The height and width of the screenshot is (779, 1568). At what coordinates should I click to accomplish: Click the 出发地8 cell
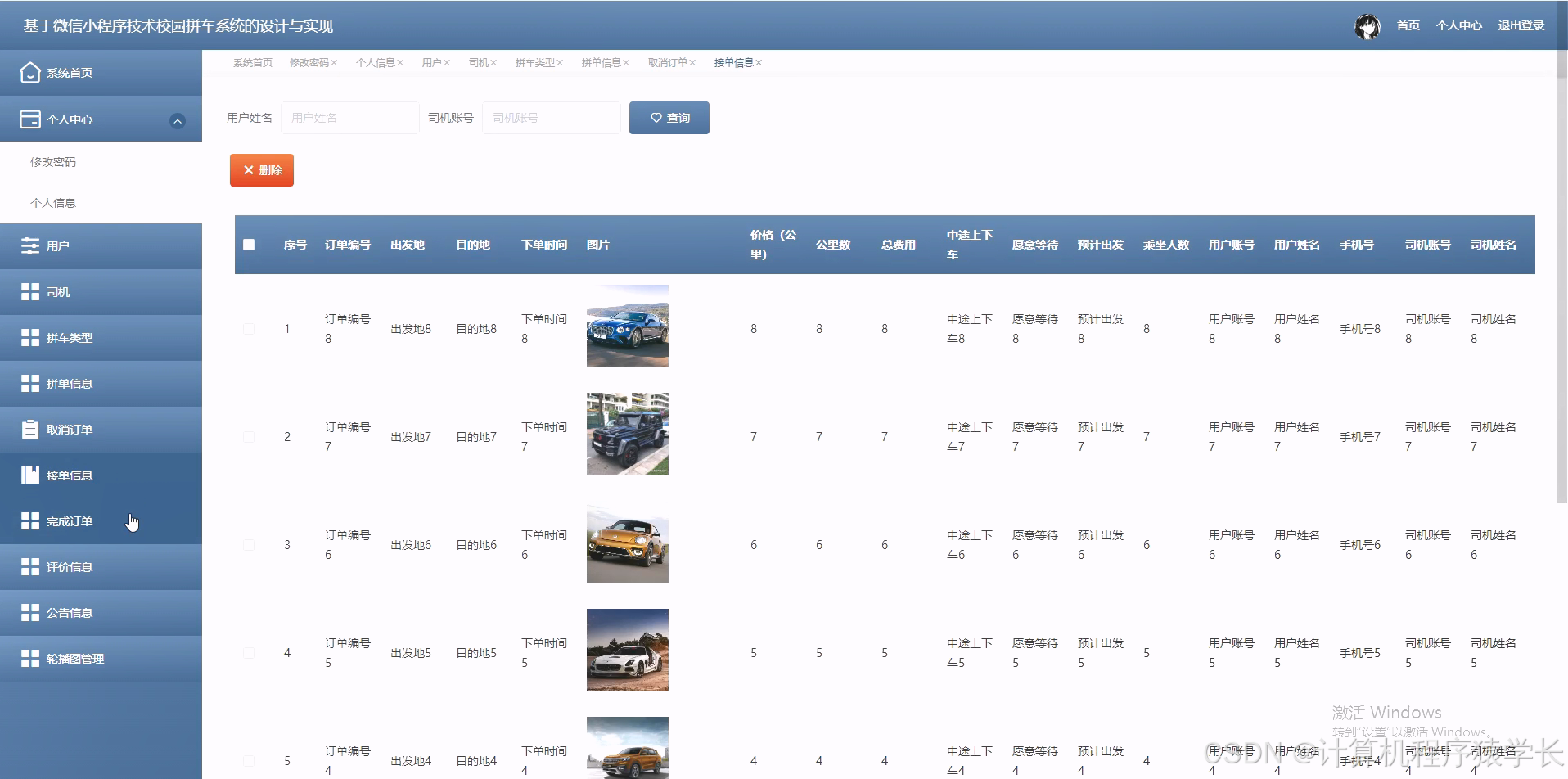411,329
